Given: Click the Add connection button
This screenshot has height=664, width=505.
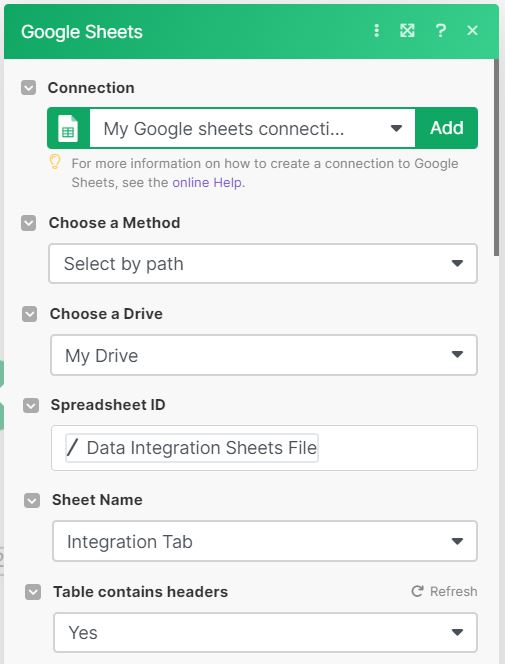Looking at the screenshot, I should point(447,128).
